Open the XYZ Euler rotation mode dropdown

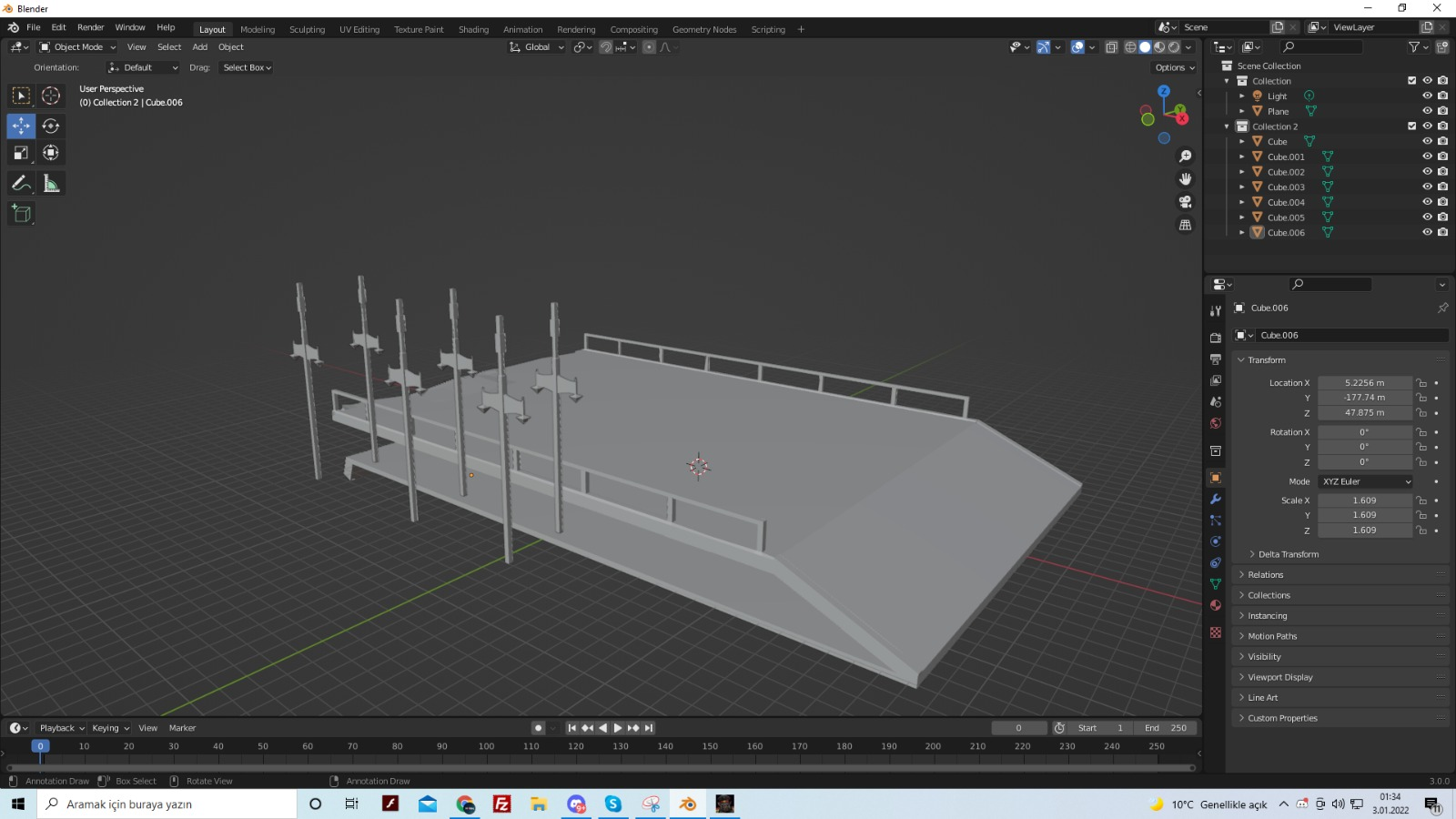(x=1366, y=481)
